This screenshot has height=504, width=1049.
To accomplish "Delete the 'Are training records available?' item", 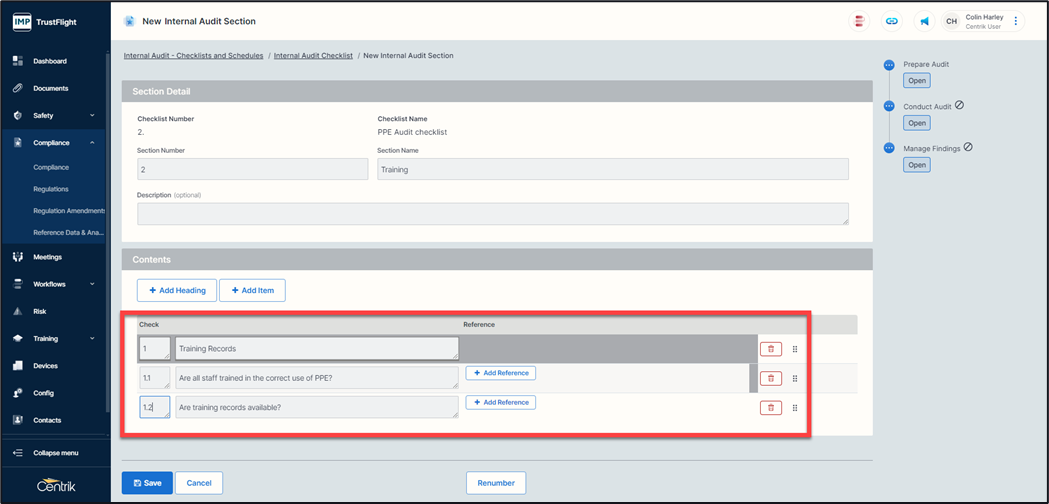I will pos(770,408).
